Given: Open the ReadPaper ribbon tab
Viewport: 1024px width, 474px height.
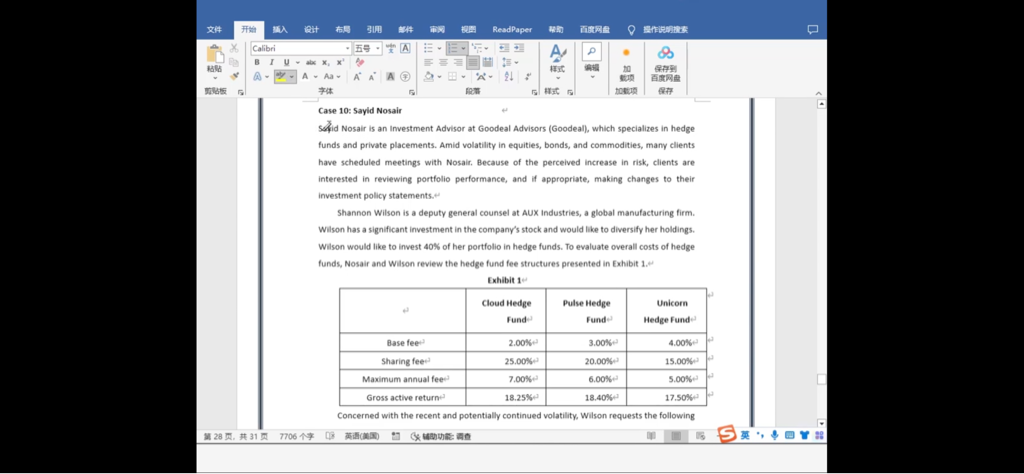Looking at the screenshot, I should [511, 29].
